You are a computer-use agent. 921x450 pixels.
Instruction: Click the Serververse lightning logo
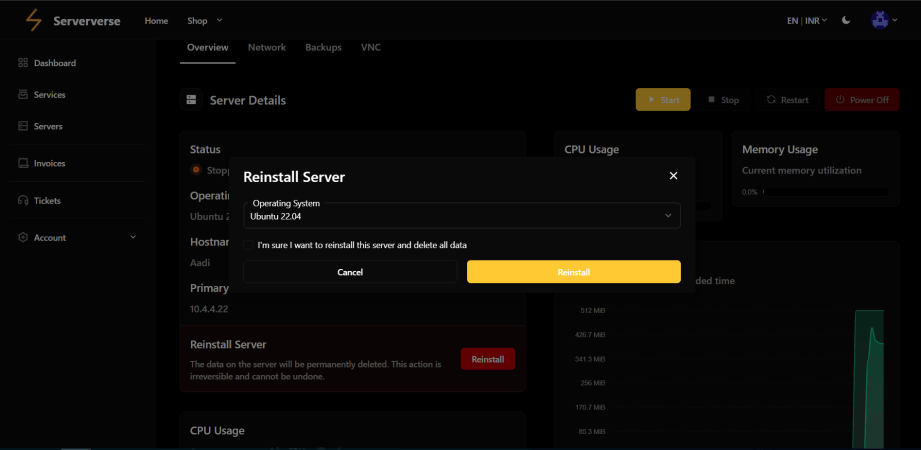34,21
